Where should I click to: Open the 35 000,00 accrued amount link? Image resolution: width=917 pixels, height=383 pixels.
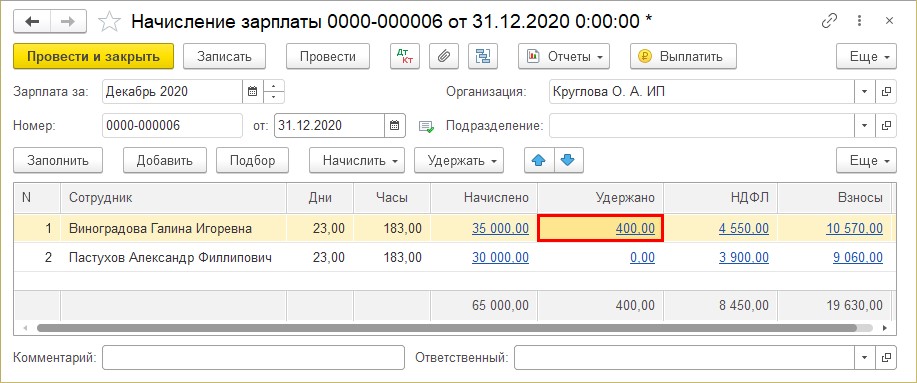500,228
